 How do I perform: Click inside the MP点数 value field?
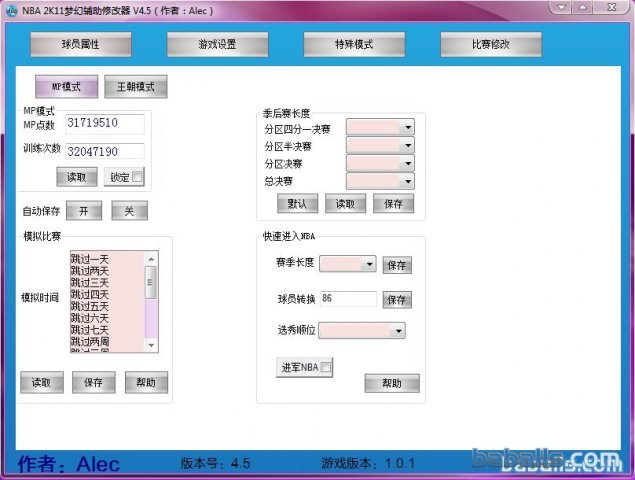(104, 123)
